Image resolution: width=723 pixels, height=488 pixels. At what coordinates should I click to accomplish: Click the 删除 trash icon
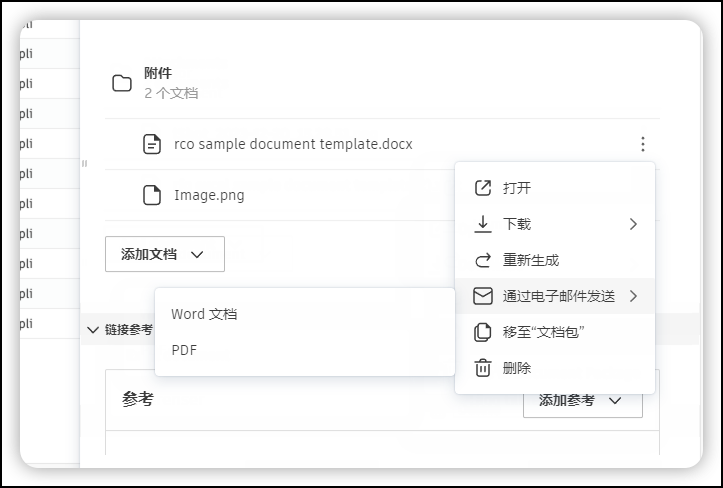[x=483, y=368]
